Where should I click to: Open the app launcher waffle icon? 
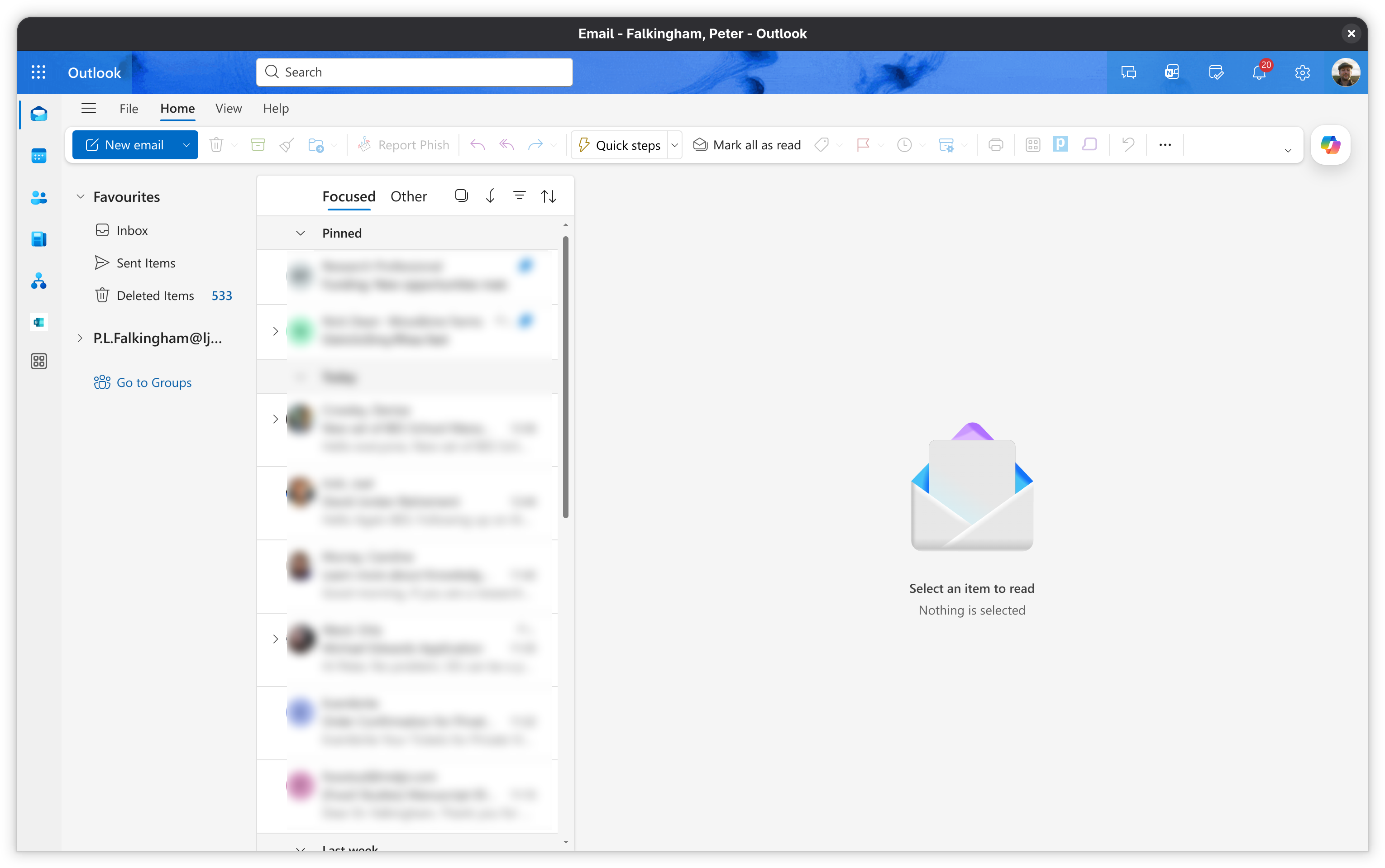point(38,72)
